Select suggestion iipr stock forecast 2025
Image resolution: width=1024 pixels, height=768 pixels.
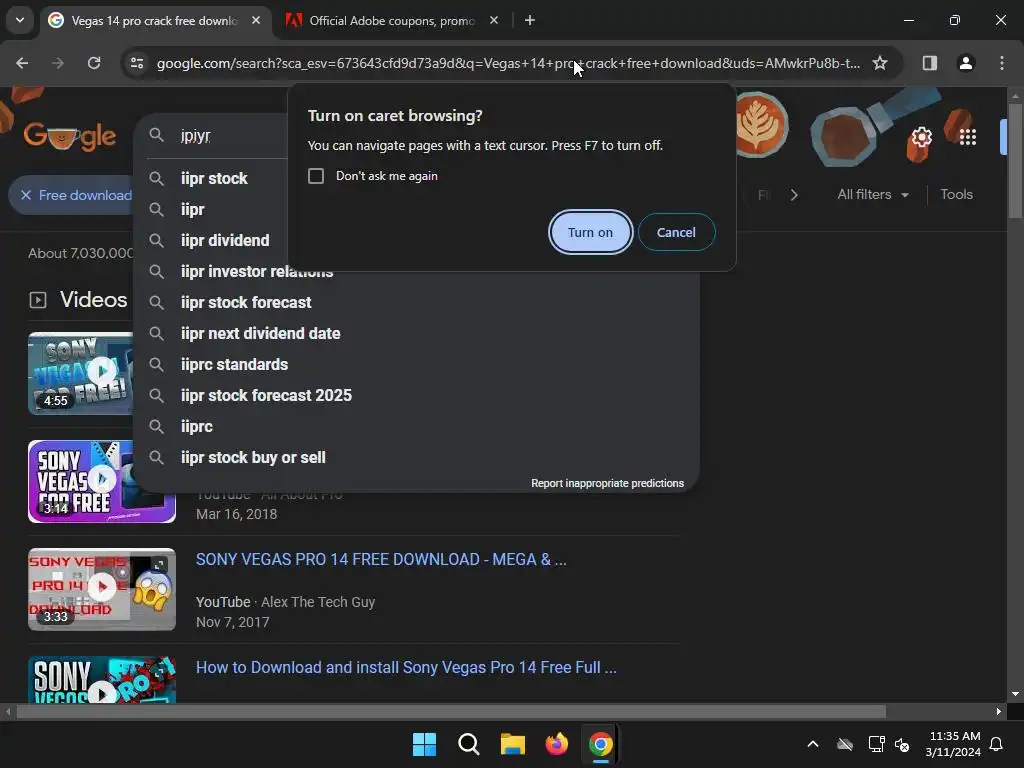266,395
